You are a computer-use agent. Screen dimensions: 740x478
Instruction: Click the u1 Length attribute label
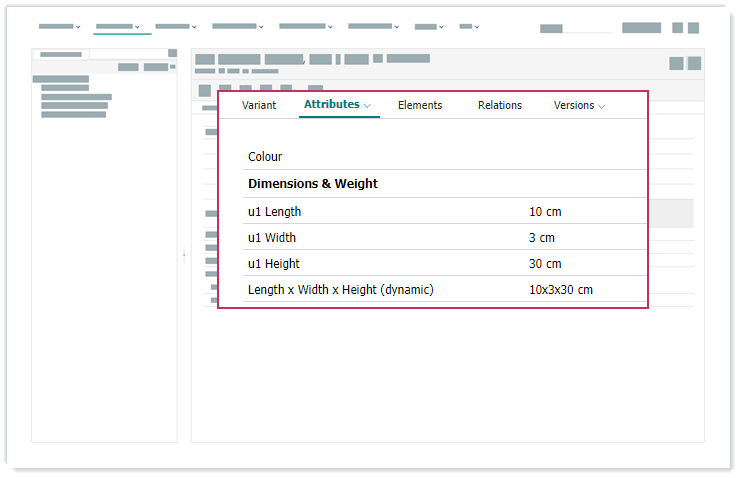[274, 212]
